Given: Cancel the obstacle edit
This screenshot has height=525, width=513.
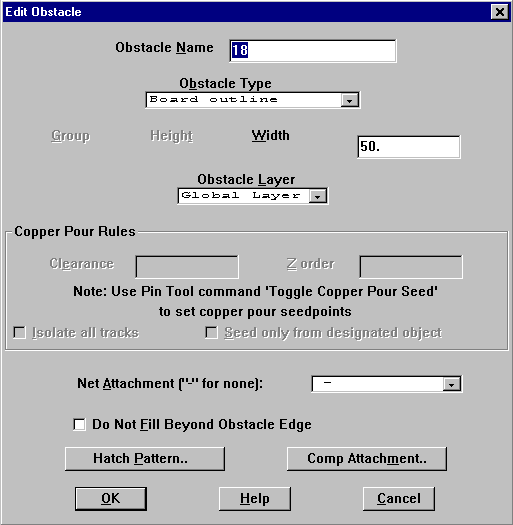Looking at the screenshot, I should [x=399, y=499].
